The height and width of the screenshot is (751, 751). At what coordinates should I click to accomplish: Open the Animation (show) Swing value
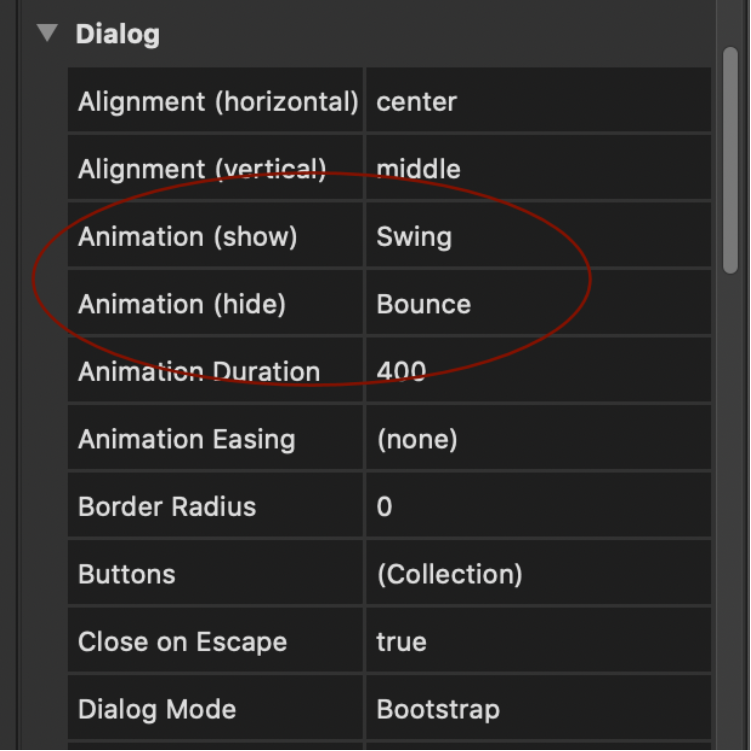click(x=538, y=236)
